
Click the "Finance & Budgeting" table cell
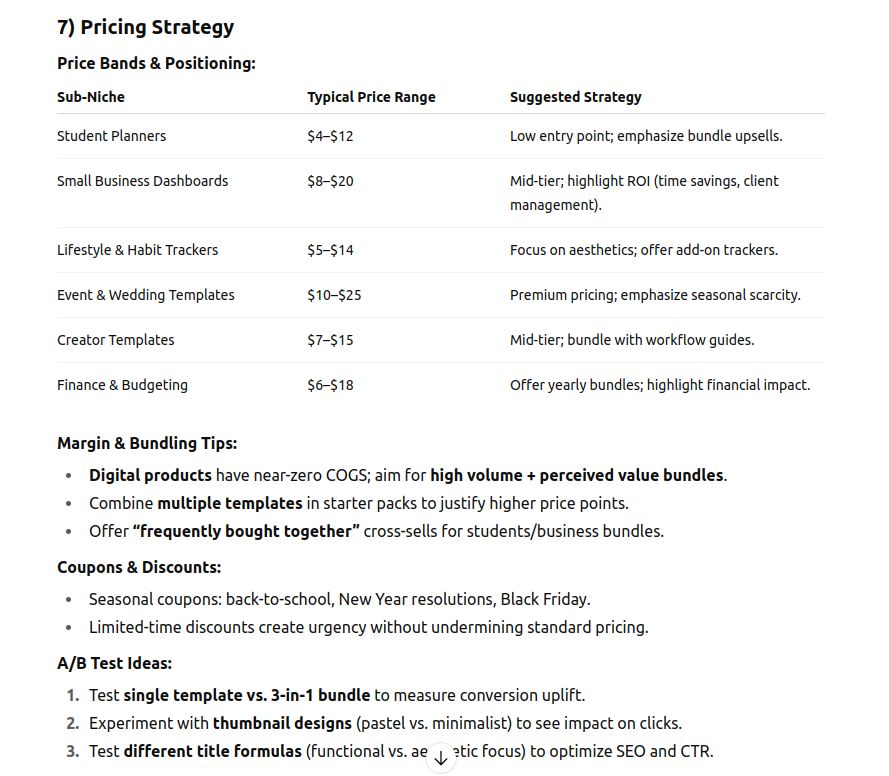point(122,385)
